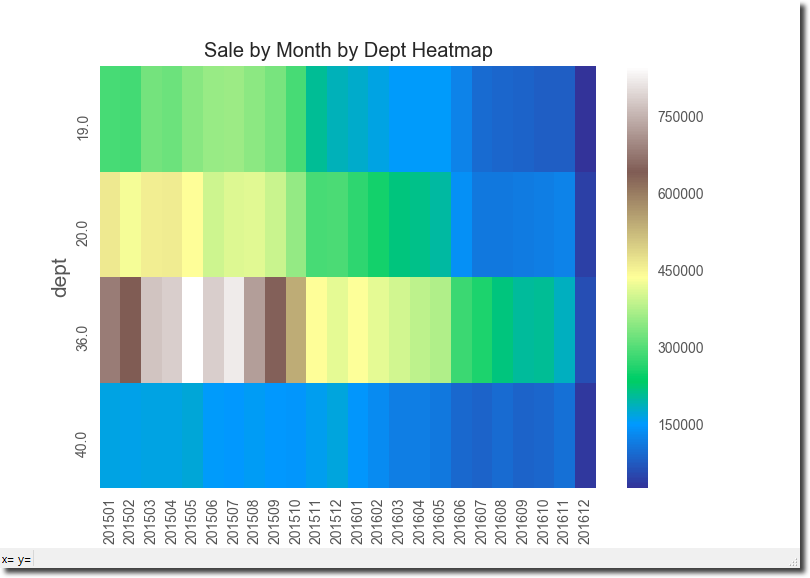The height and width of the screenshot is (578, 810).
Task: Click the 'Sale by Month by Dept Heatmap' title
Action: point(348,50)
